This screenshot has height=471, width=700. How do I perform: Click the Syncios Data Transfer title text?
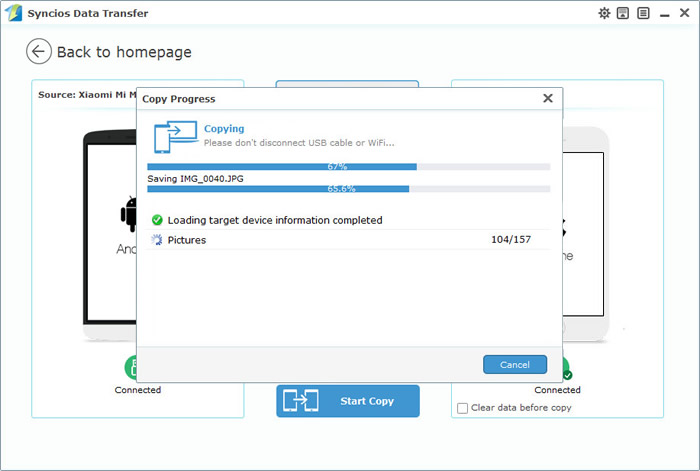pos(88,13)
